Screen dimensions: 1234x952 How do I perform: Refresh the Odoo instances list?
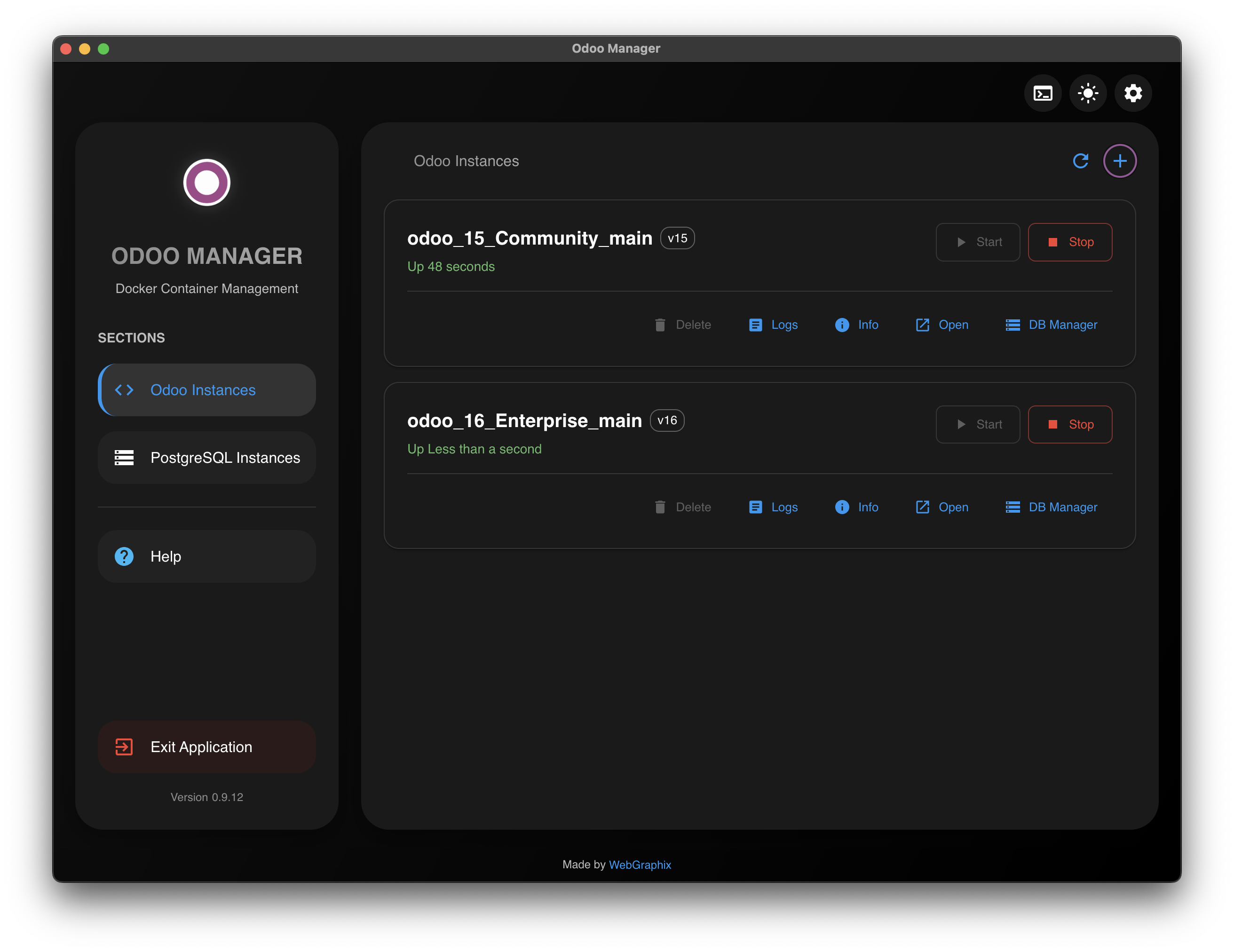click(1081, 161)
